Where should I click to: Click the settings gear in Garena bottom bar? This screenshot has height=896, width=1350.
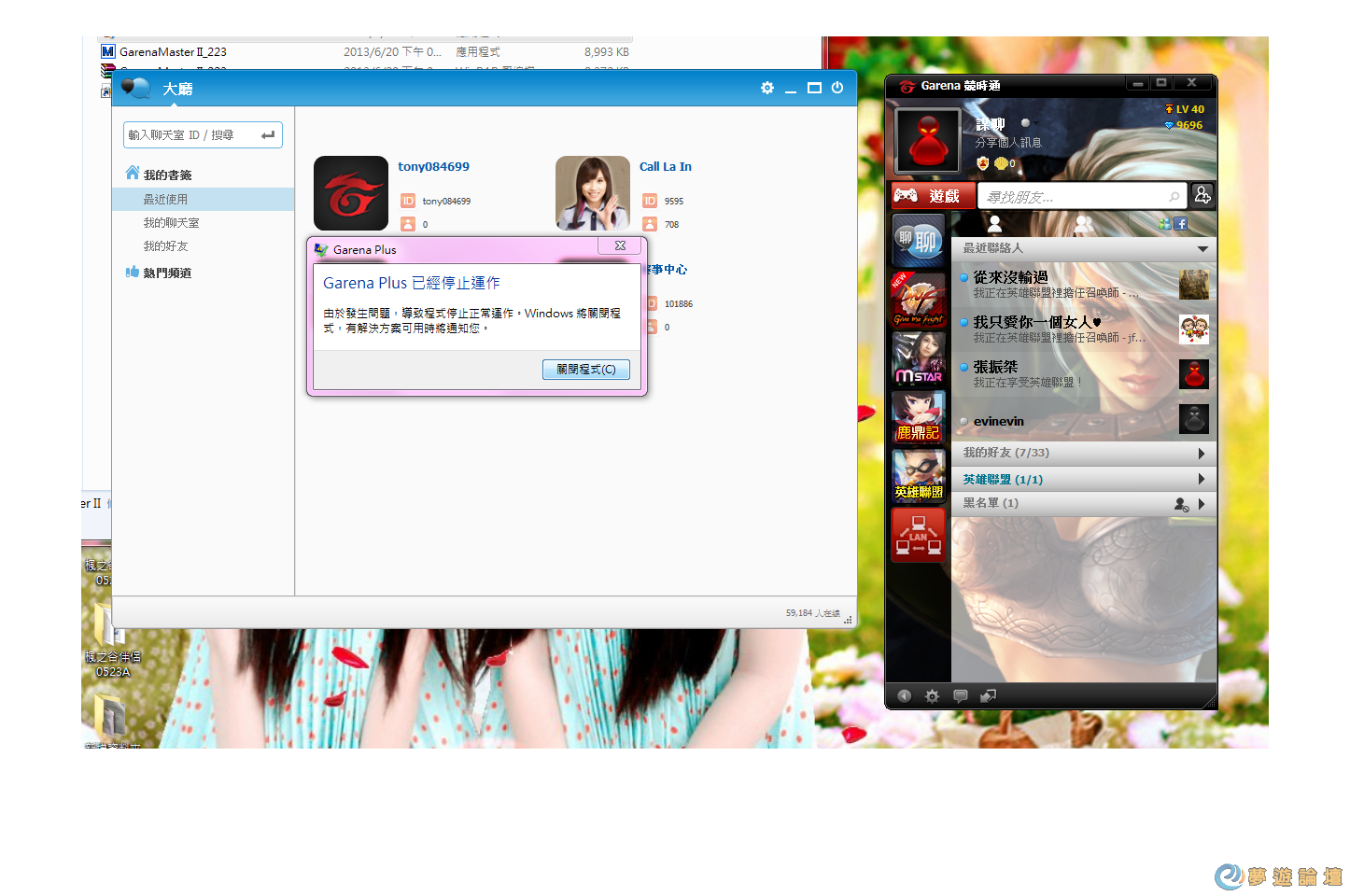click(932, 696)
